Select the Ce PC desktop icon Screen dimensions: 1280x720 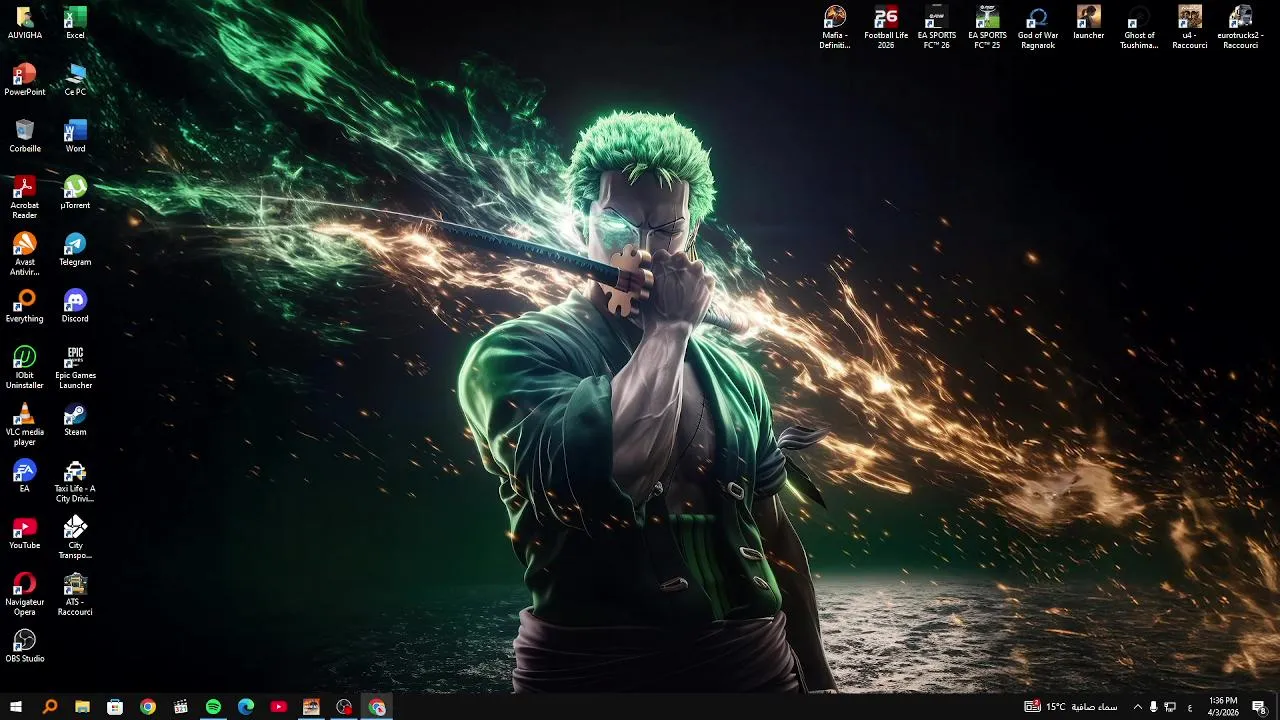pos(75,80)
